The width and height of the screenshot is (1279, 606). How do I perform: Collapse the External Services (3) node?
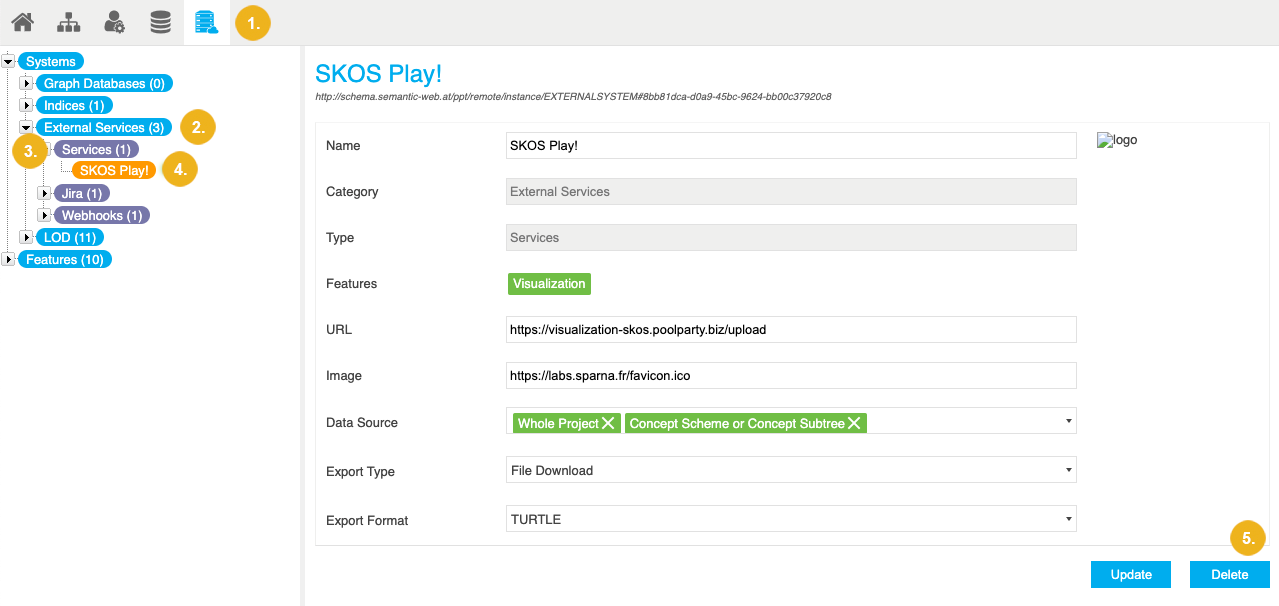26,128
